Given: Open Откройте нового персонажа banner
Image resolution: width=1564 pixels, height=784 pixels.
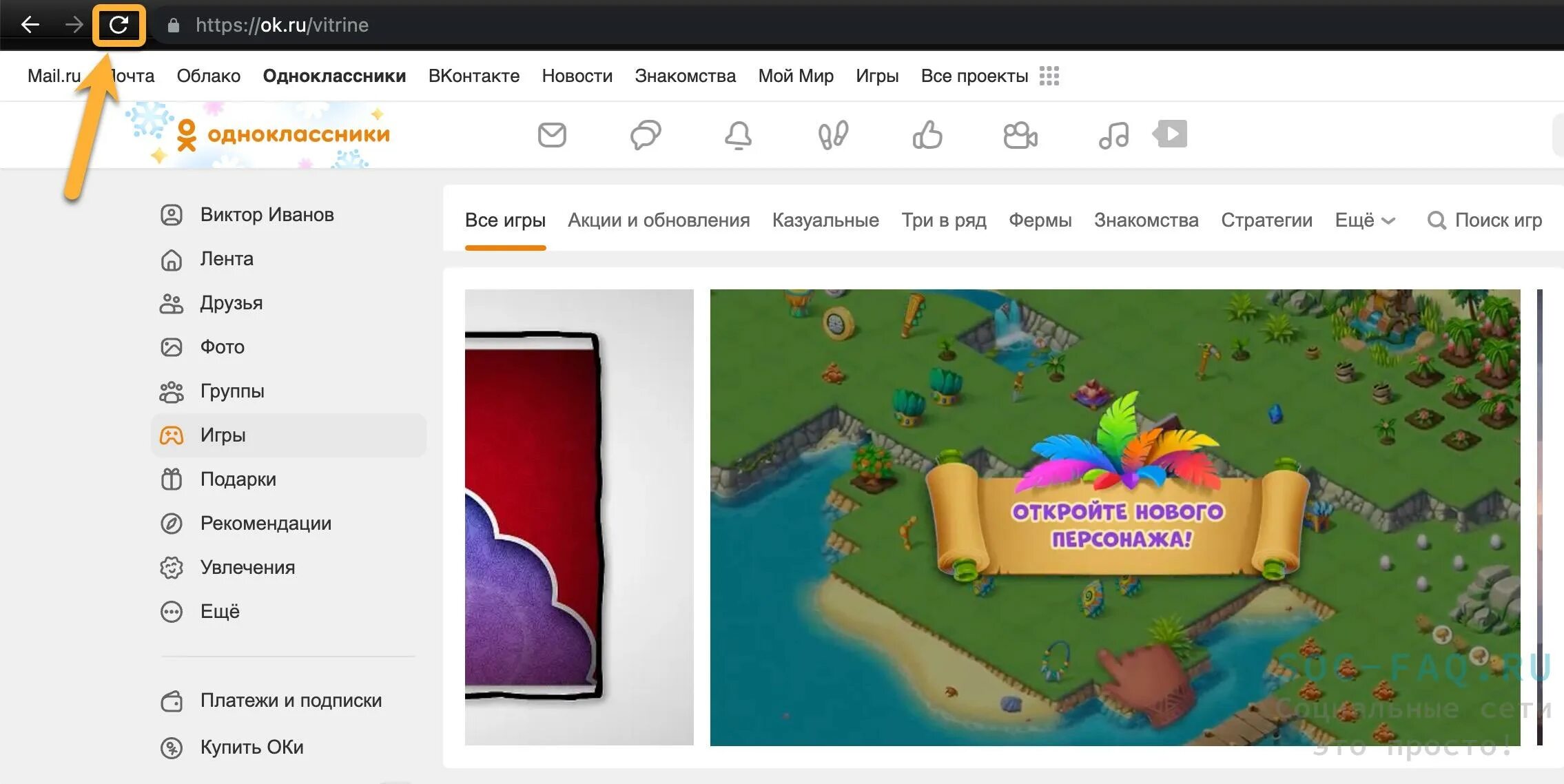Looking at the screenshot, I should (x=1115, y=517).
